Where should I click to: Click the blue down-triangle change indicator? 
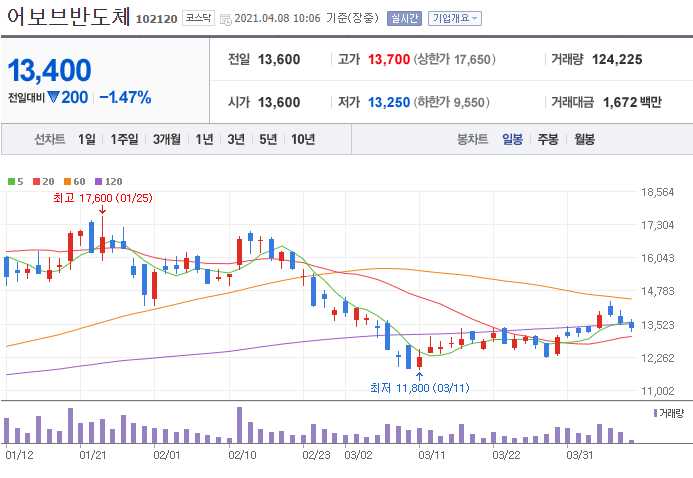click(53, 97)
